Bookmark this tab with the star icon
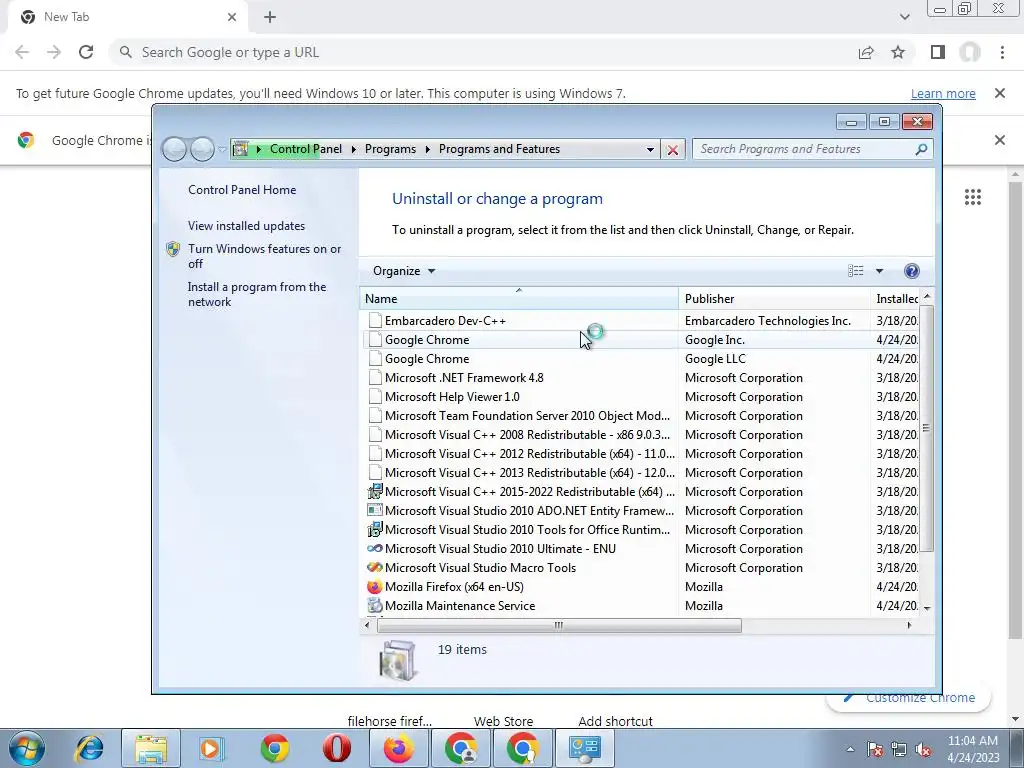The width and height of the screenshot is (1024, 768). (898, 52)
